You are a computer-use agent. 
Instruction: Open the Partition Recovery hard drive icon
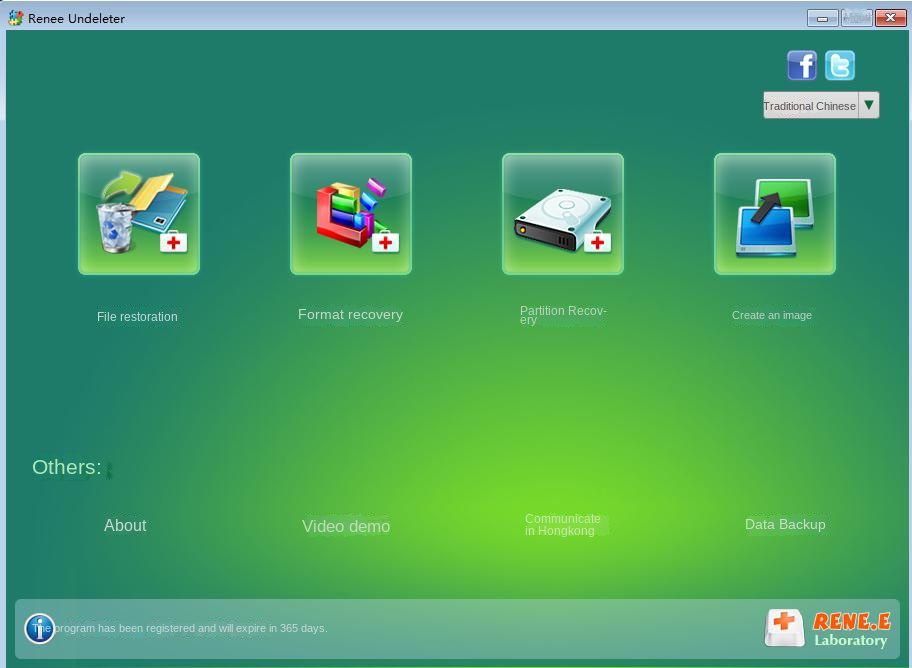[563, 214]
